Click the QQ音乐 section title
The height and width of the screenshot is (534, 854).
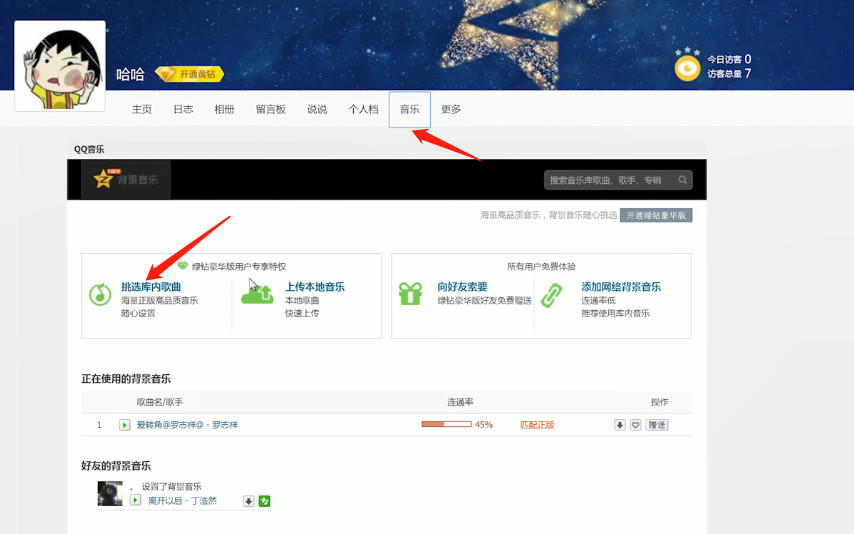89,149
